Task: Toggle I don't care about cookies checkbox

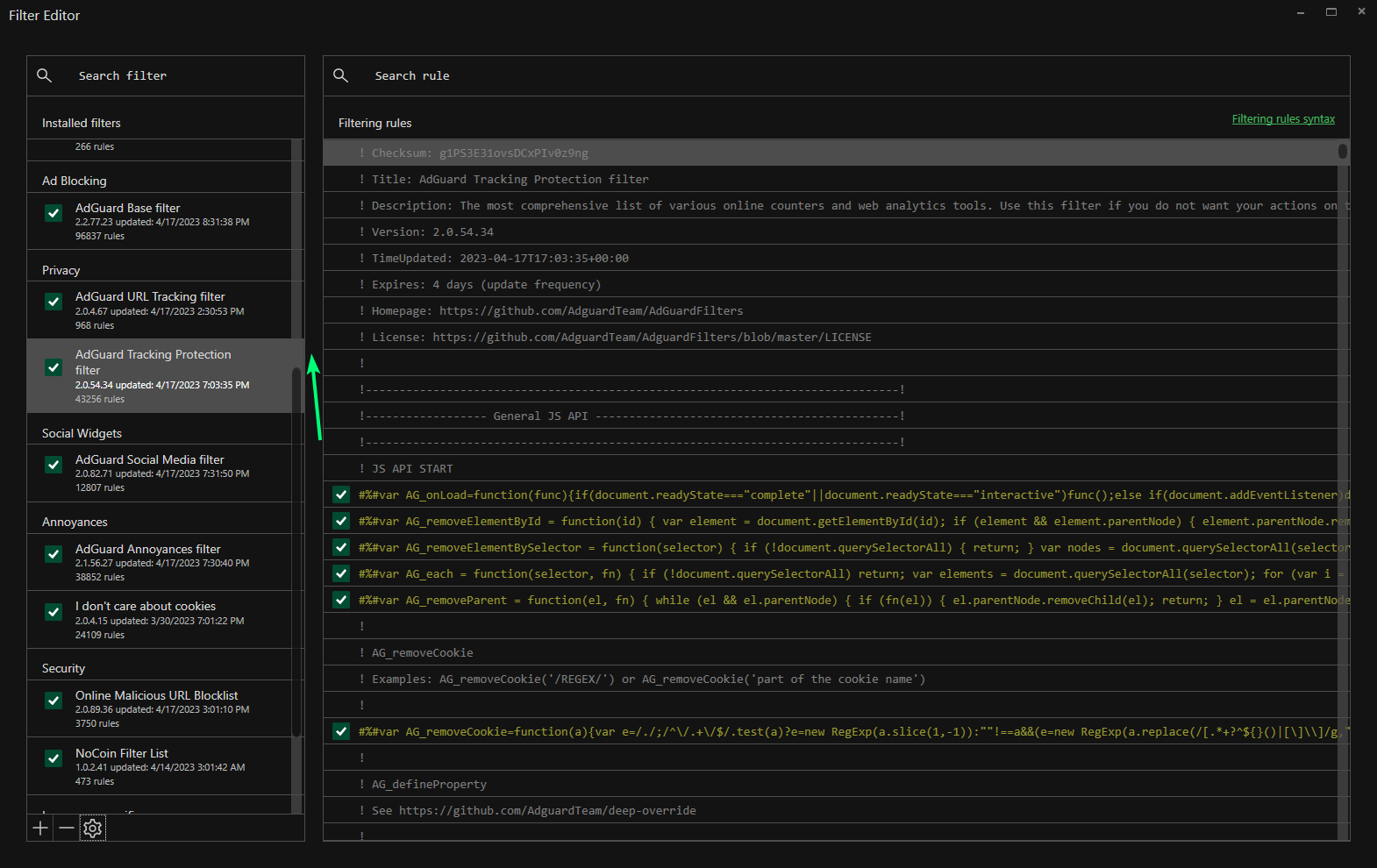Action: tap(54, 612)
